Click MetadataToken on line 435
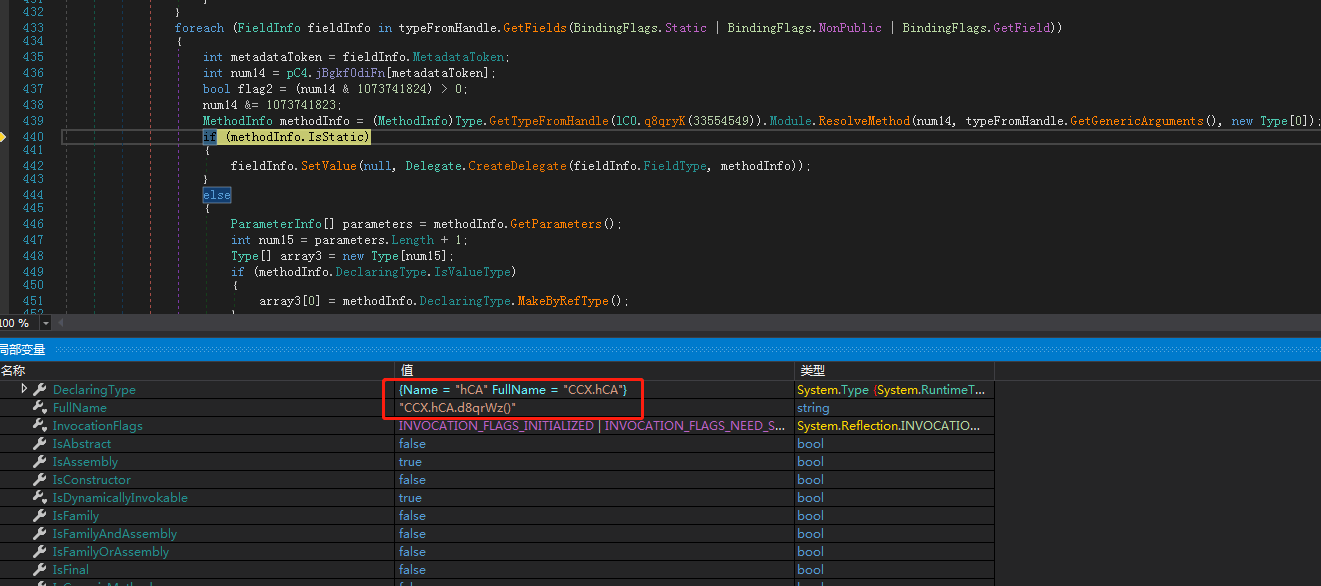 click(459, 57)
